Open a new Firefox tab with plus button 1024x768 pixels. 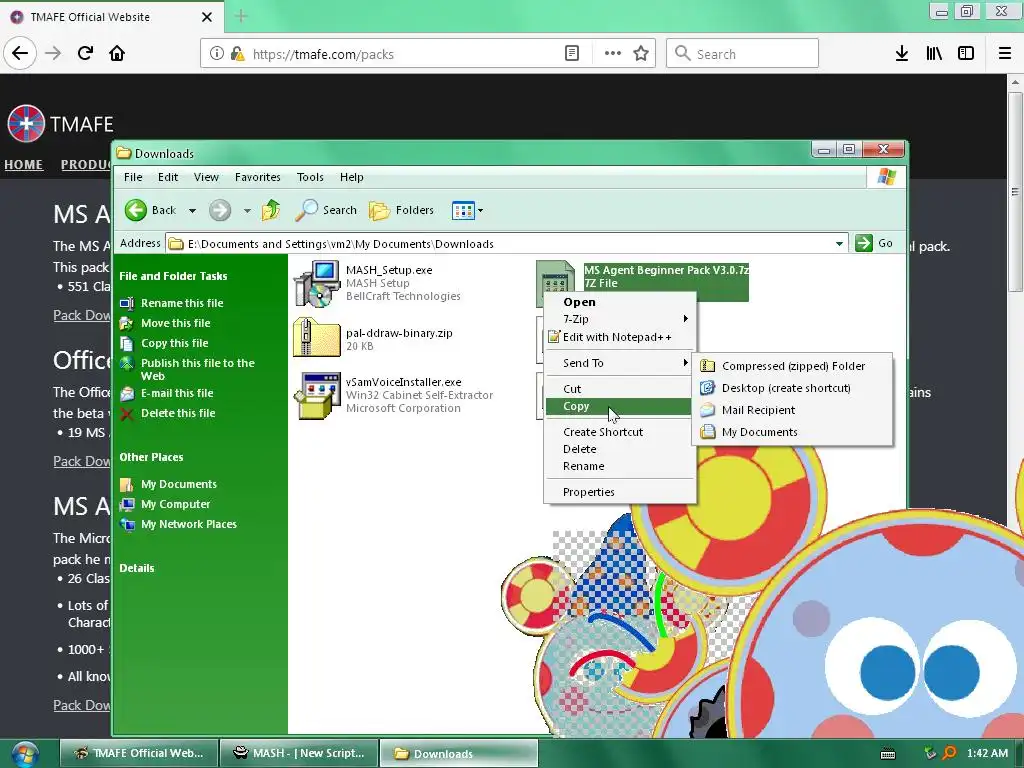click(x=241, y=16)
